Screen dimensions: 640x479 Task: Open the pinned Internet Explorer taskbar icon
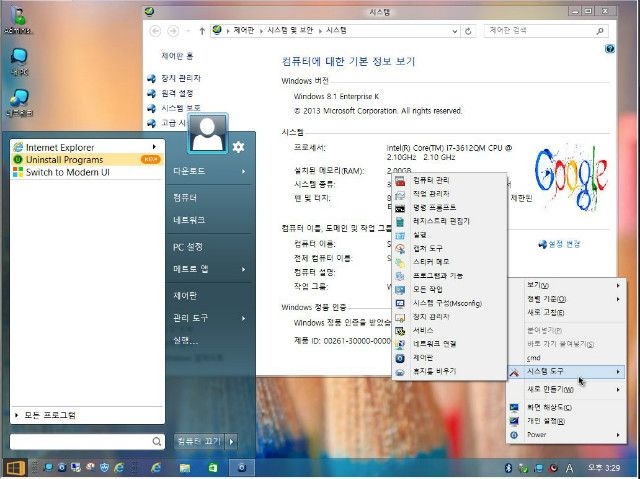156,468
